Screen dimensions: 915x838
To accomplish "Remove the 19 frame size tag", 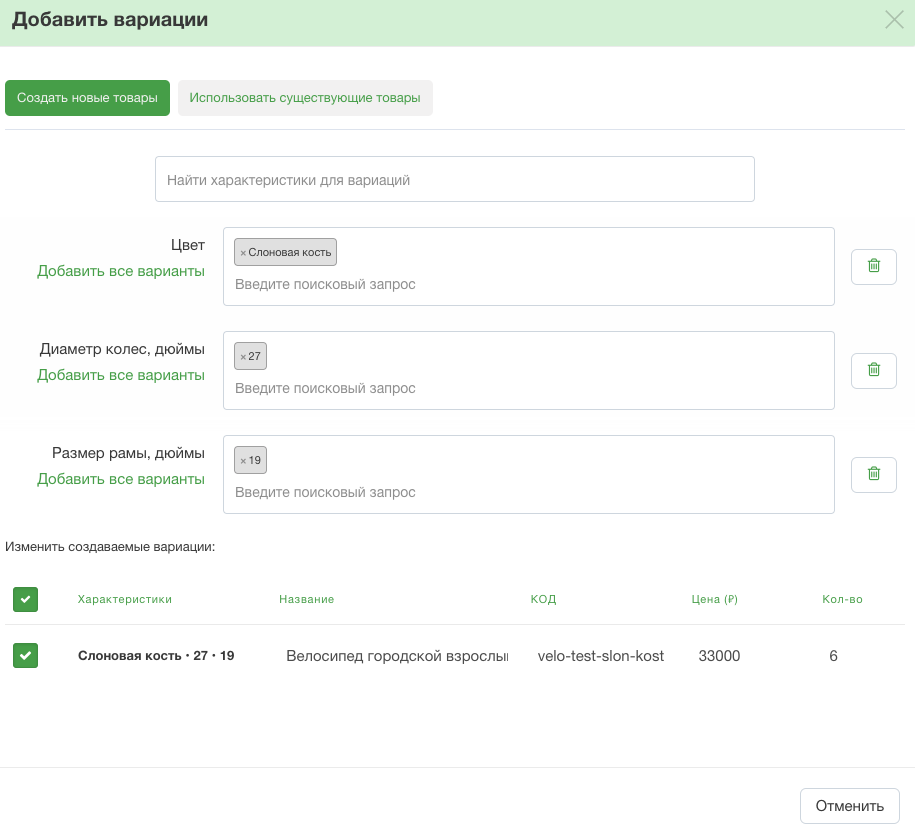I will tap(243, 460).
